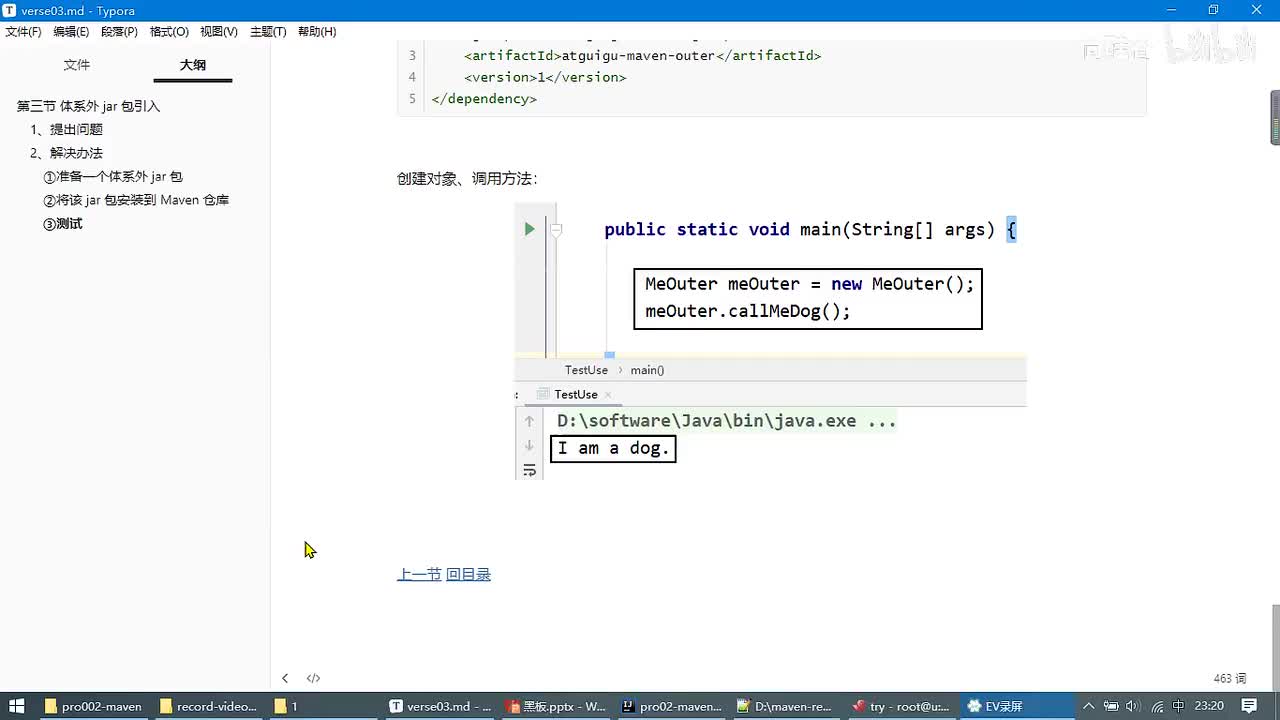Open the 编辑(E) menu
Image resolution: width=1280 pixels, height=720 pixels.
click(x=71, y=32)
